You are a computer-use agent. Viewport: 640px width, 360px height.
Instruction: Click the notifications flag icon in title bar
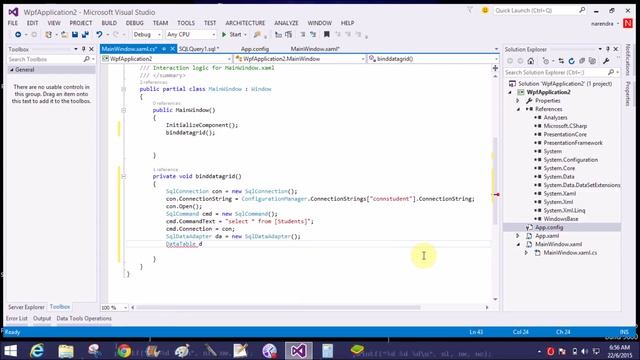pyautogui.click(x=470, y=11)
